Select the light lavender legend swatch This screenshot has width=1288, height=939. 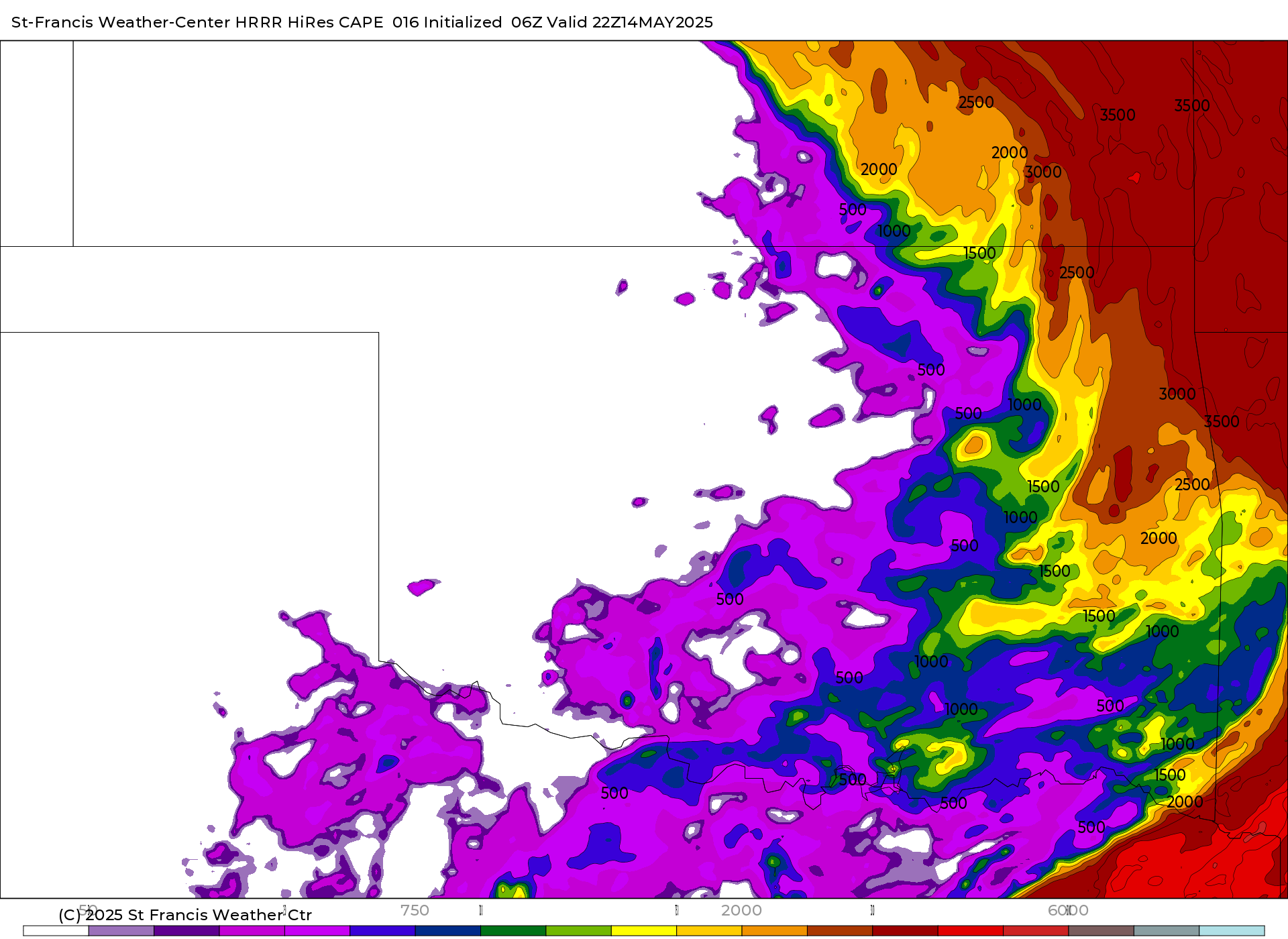121,931
